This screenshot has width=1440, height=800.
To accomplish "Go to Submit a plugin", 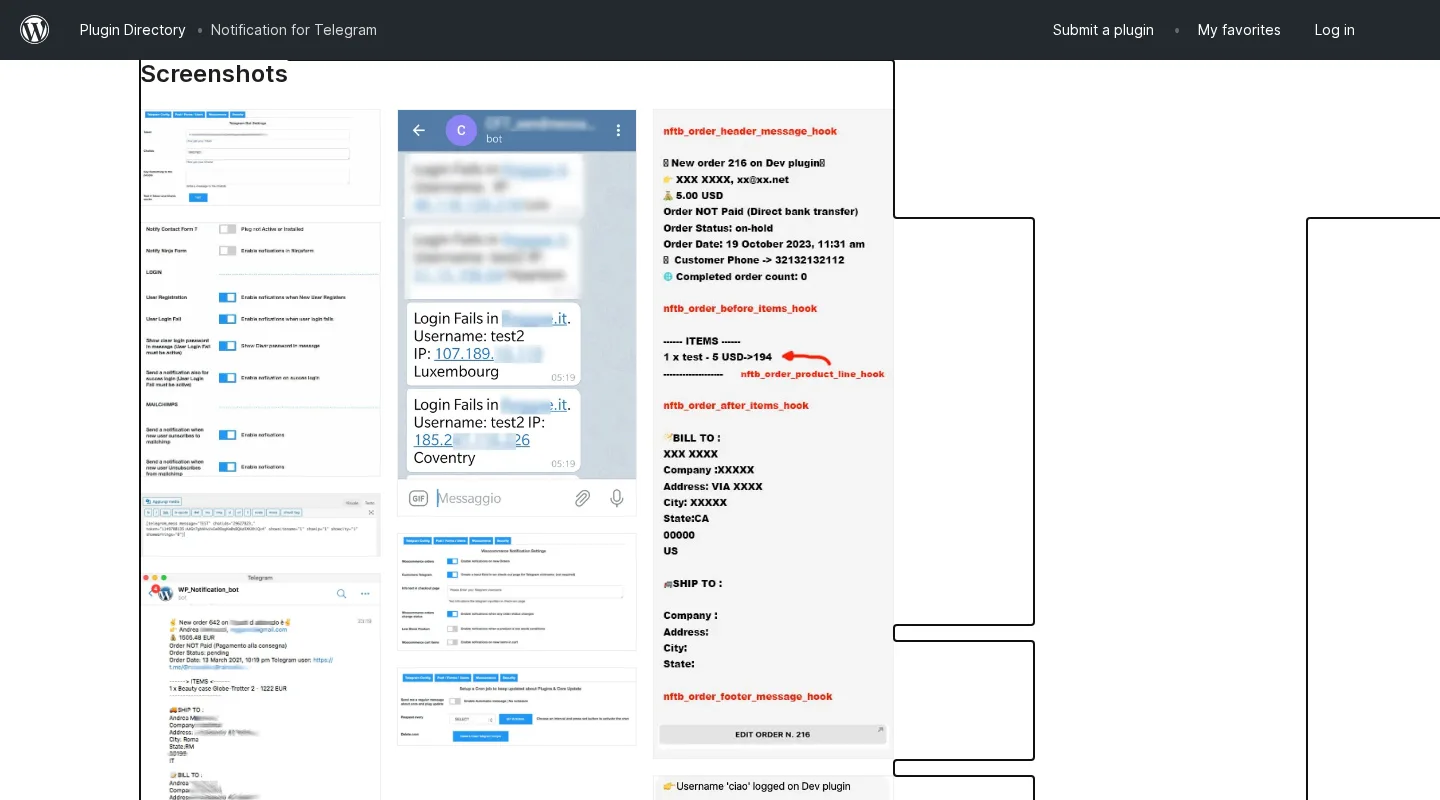I will tap(1103, 30).
